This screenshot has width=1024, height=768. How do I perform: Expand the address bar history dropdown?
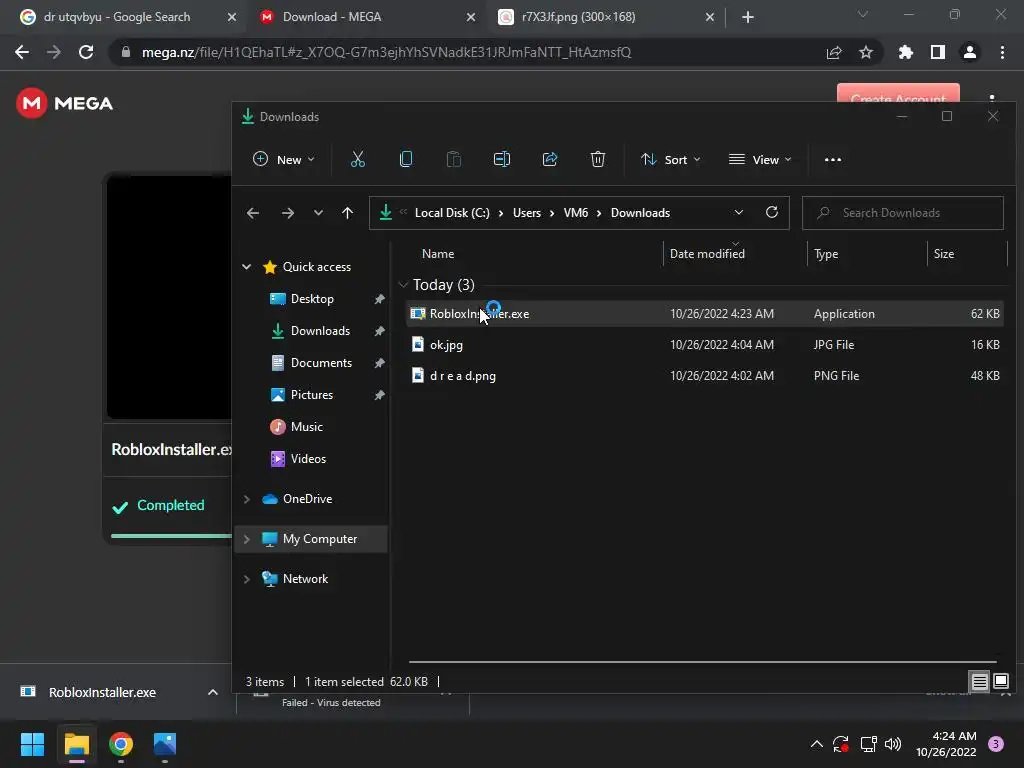tap(739, 212)
